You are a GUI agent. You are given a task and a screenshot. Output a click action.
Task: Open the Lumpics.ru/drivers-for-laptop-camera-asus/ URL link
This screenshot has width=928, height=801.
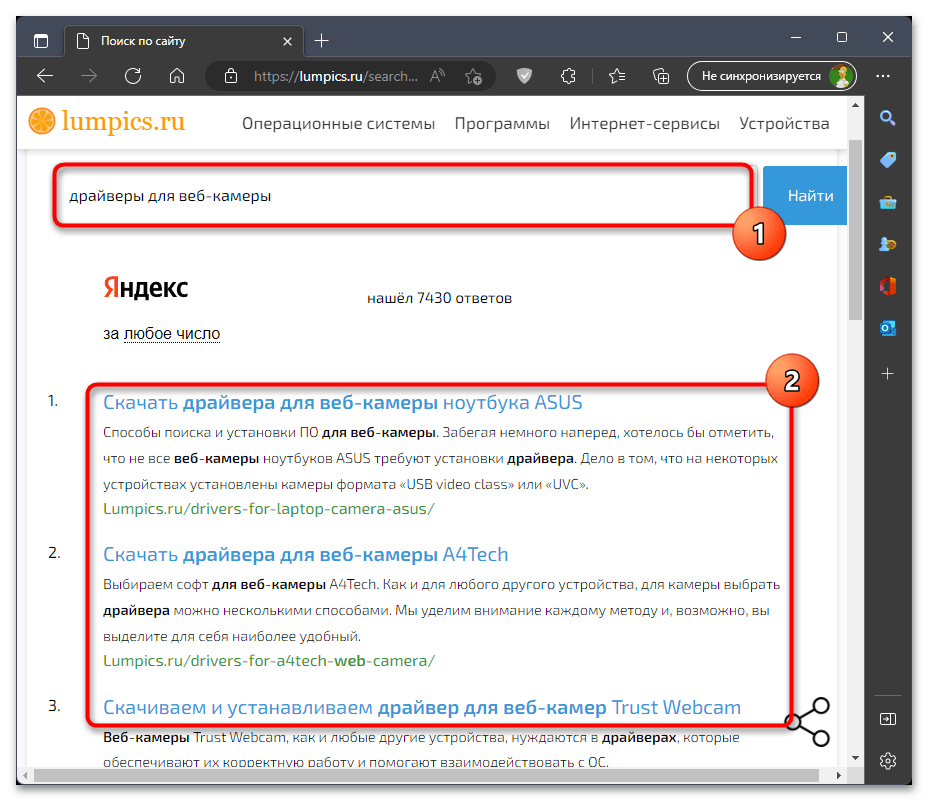coord(269,509)
